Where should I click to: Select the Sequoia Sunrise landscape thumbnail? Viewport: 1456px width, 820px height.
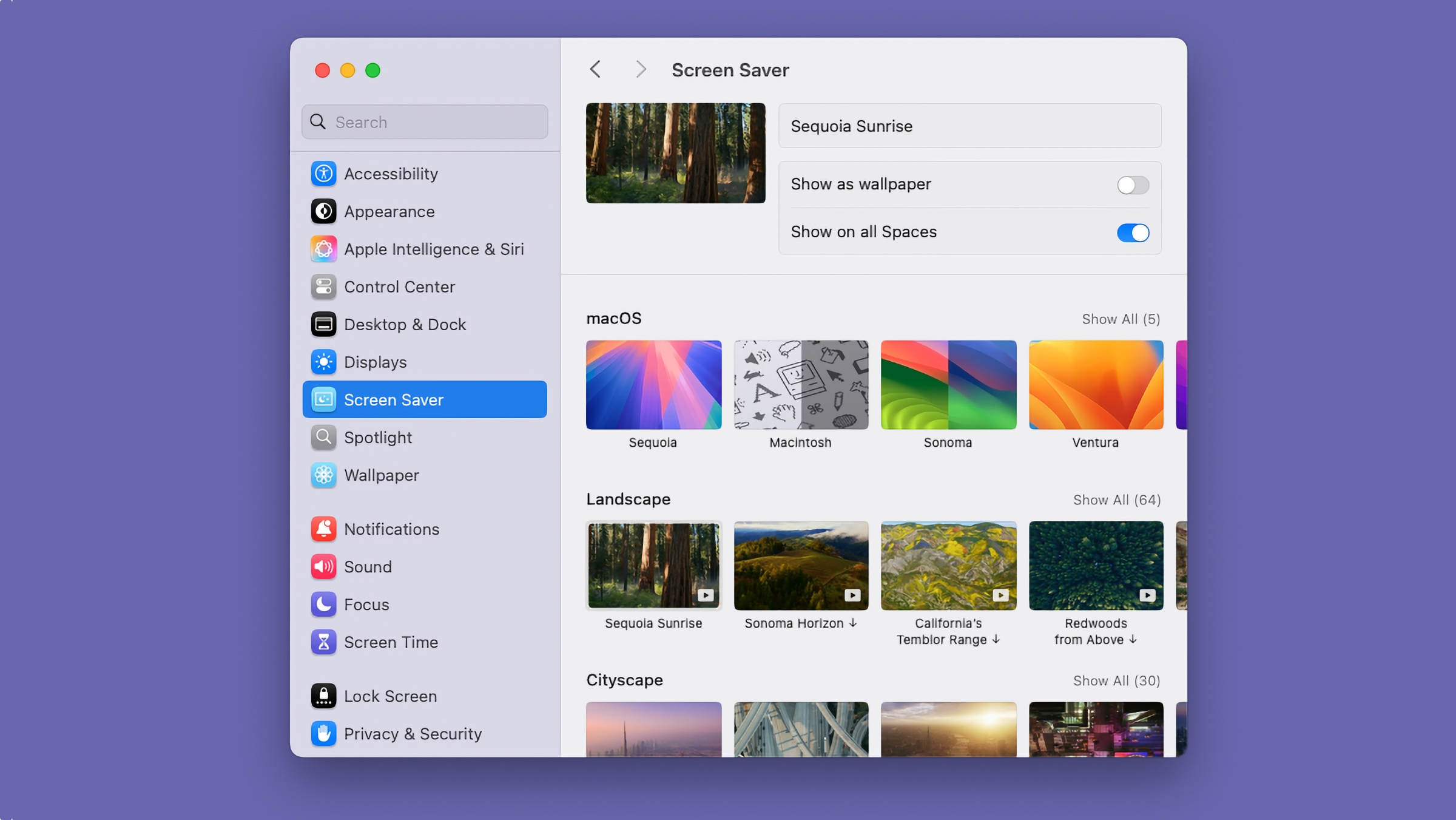click(653, 565)
